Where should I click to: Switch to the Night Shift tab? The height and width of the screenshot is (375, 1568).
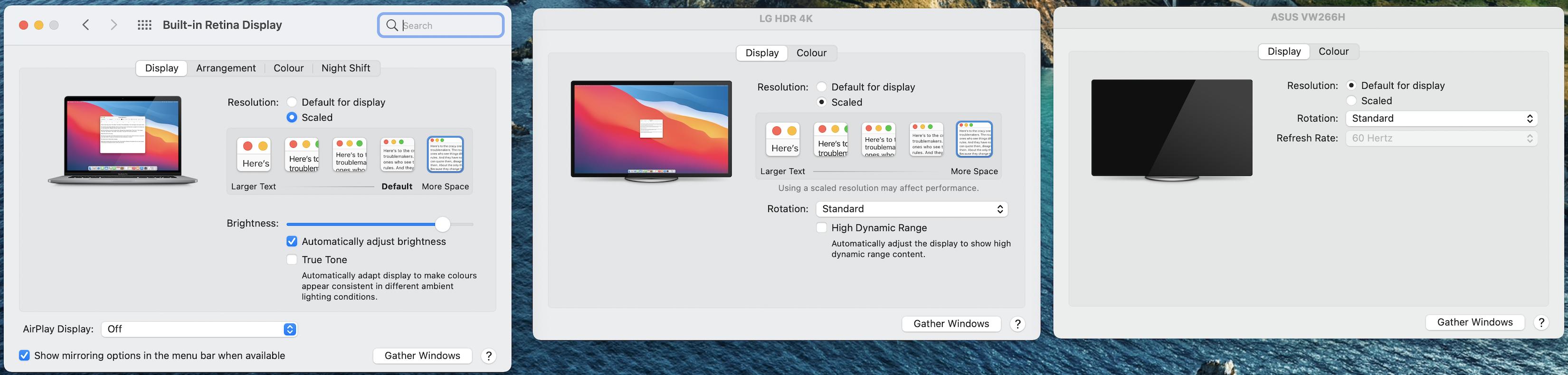click(346, 68)
